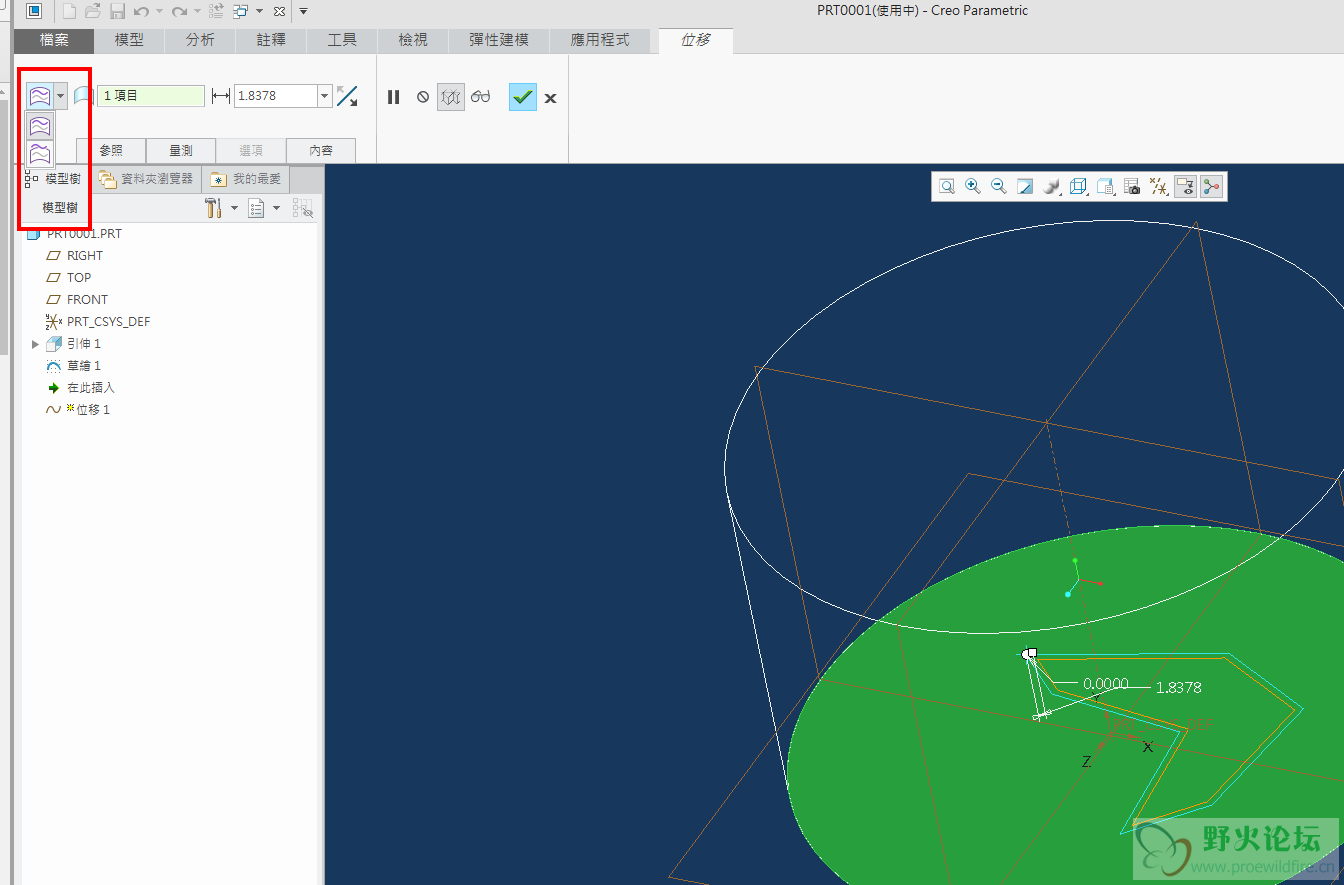Toggle the spin center display button
Image resolution: width=1344 pixels, height=885 pixels.
[x=1212, y=186]
